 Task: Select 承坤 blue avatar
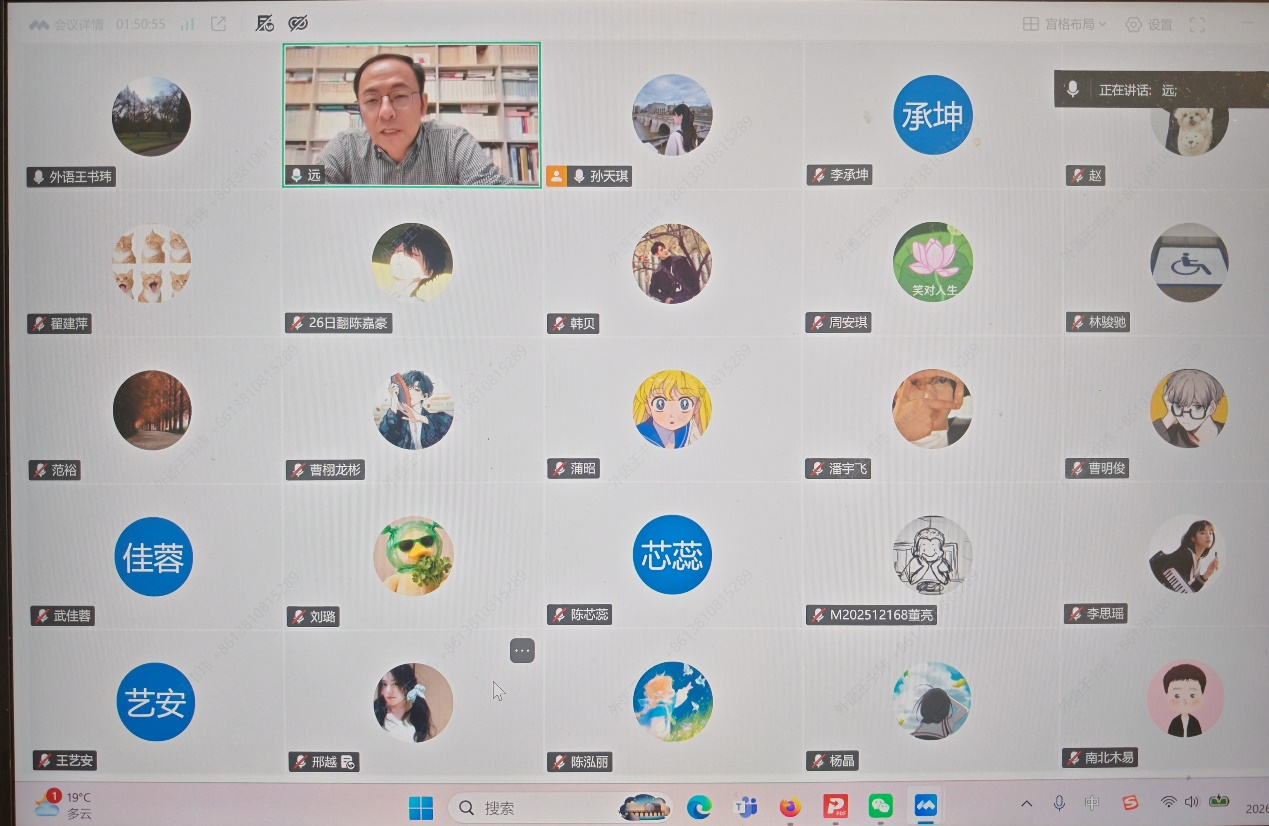[x=932, y=116]
